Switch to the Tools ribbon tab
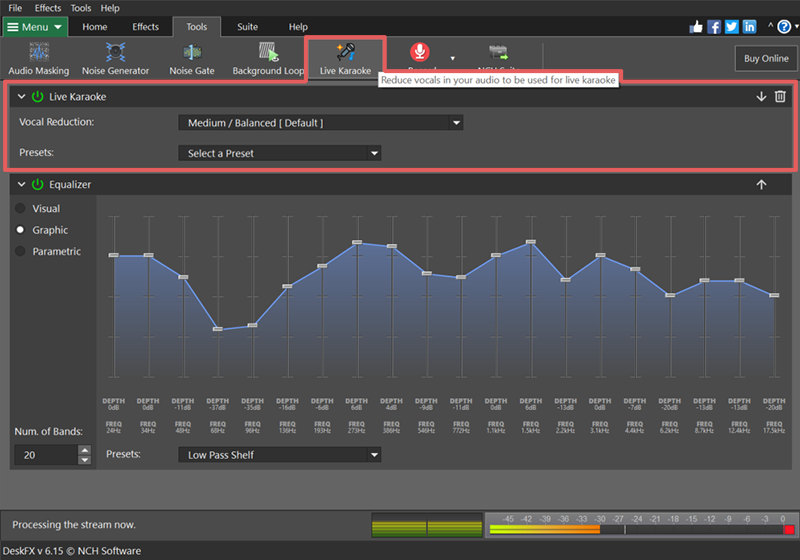Screen dimensions: 800x560 (x=196, y=27)
